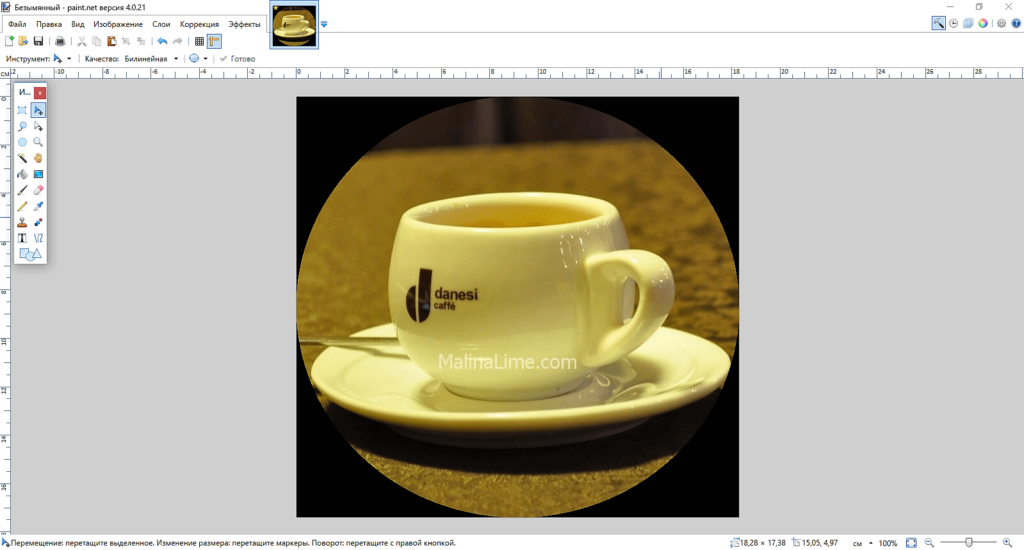Toggle the pixel grid display

click(x=199, y=41)
